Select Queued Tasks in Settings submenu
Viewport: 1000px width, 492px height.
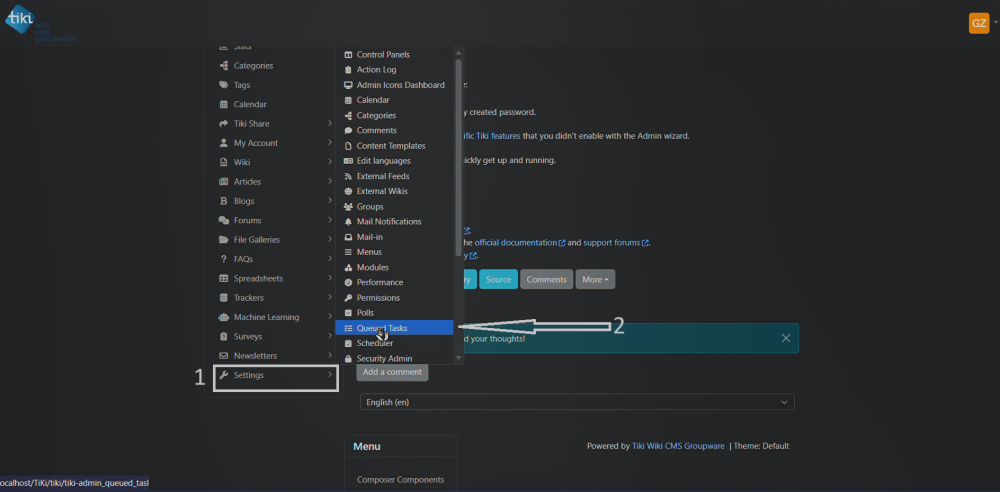pos(394,328)
